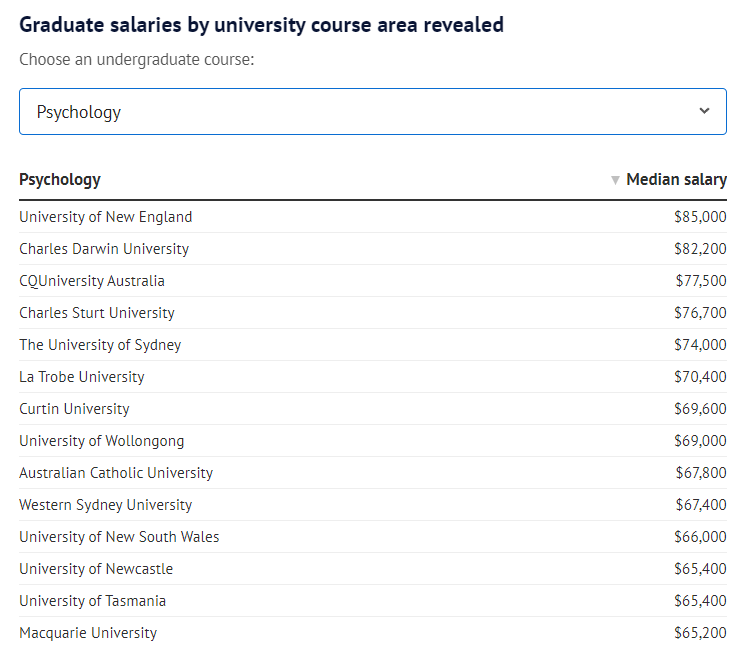Sort by Median salary column
Viewport: 749px width, 662px height.
point(676,180)
